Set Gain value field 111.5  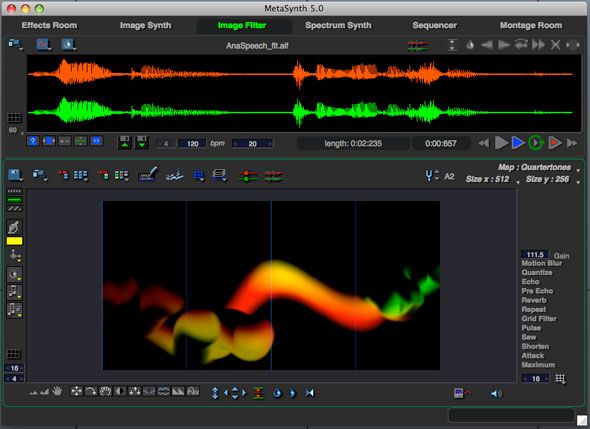click(x=535, y=255)
